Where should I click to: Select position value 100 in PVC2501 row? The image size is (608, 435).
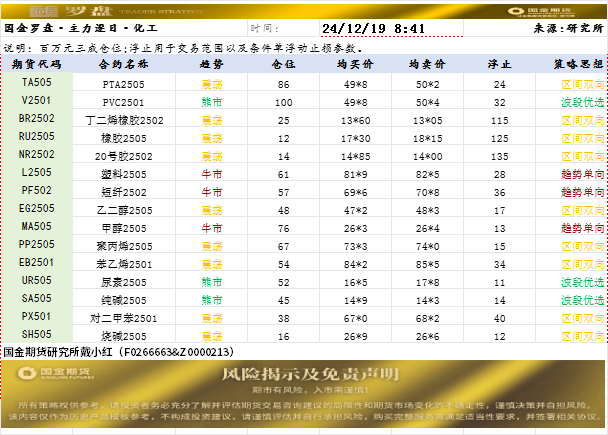tap(283, 102)
